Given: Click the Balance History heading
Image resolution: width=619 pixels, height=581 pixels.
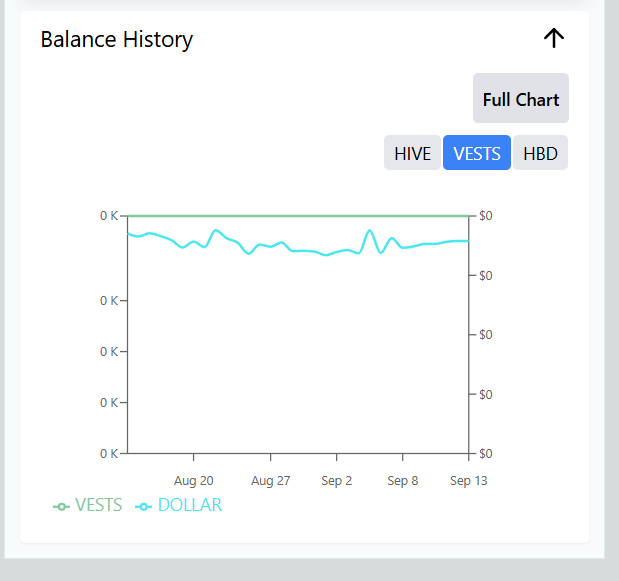Looking at the screenshot, I should point(116,40).
